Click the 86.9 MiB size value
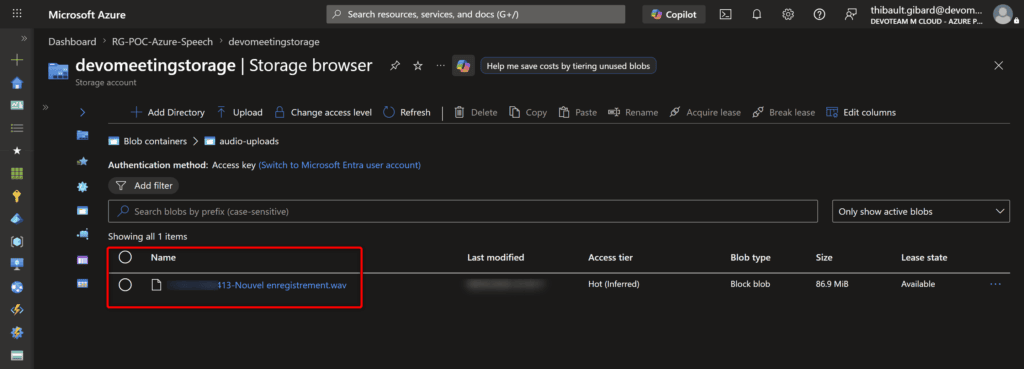This screenshot has width=1024, height=369. 832,284
